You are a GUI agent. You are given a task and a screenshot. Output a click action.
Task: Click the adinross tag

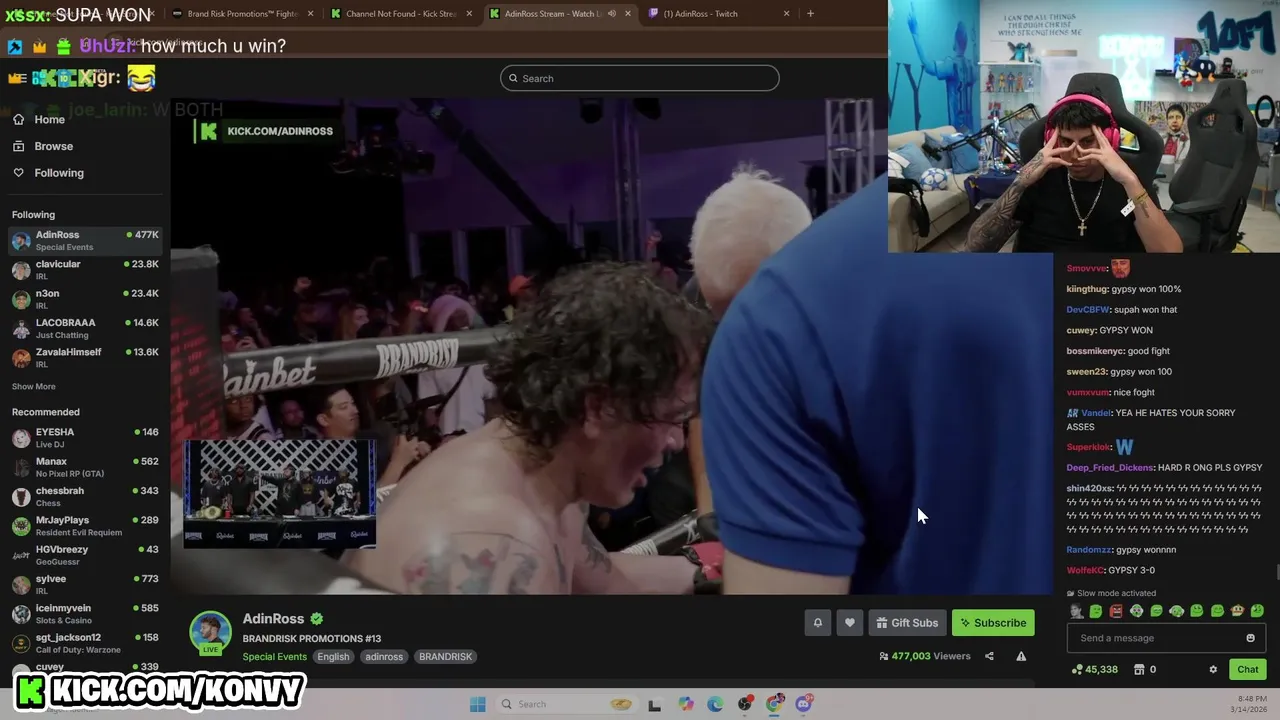point(384,657)
